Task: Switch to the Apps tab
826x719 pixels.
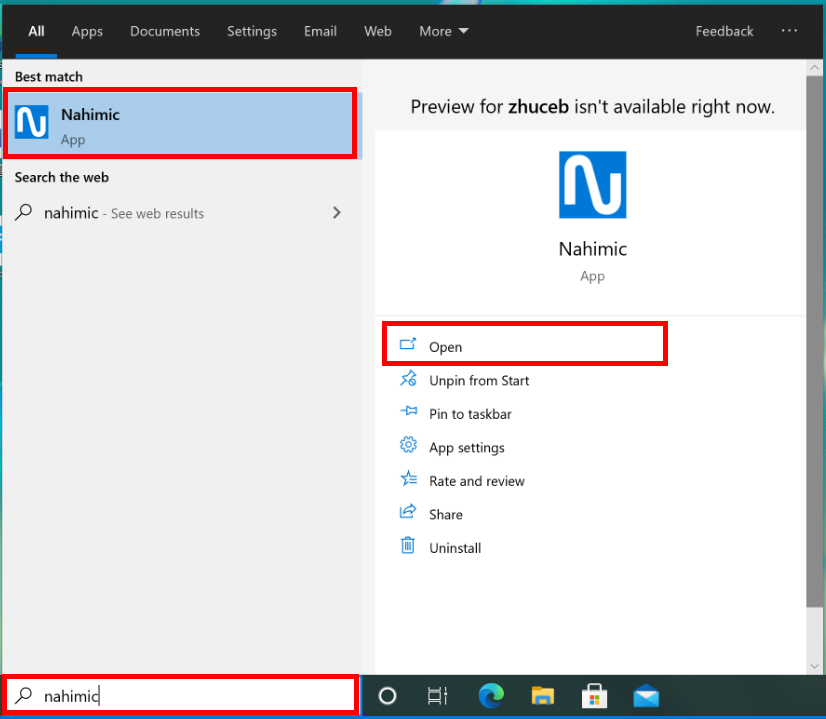Action: click(x=87, y=31)
